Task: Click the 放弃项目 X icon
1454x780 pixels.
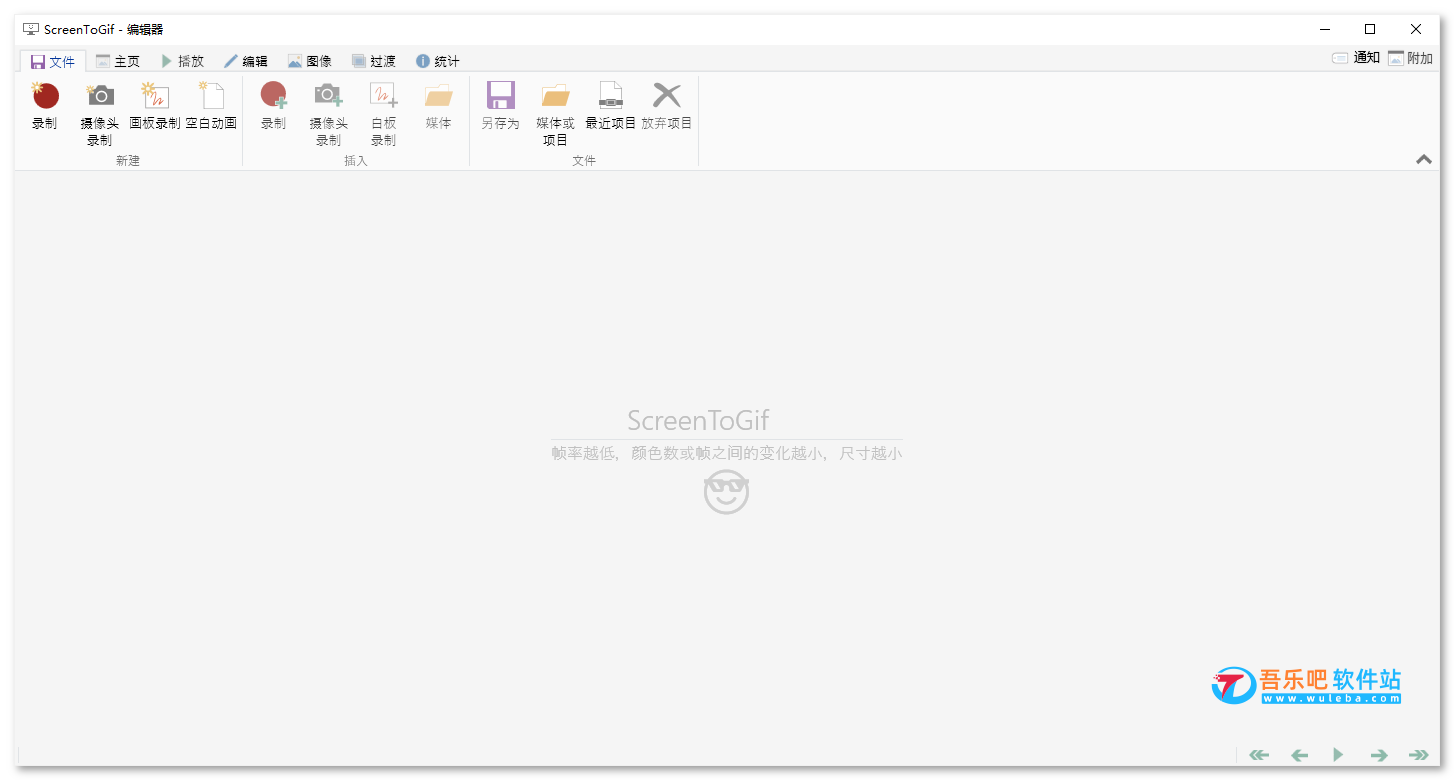Action: 667,95
